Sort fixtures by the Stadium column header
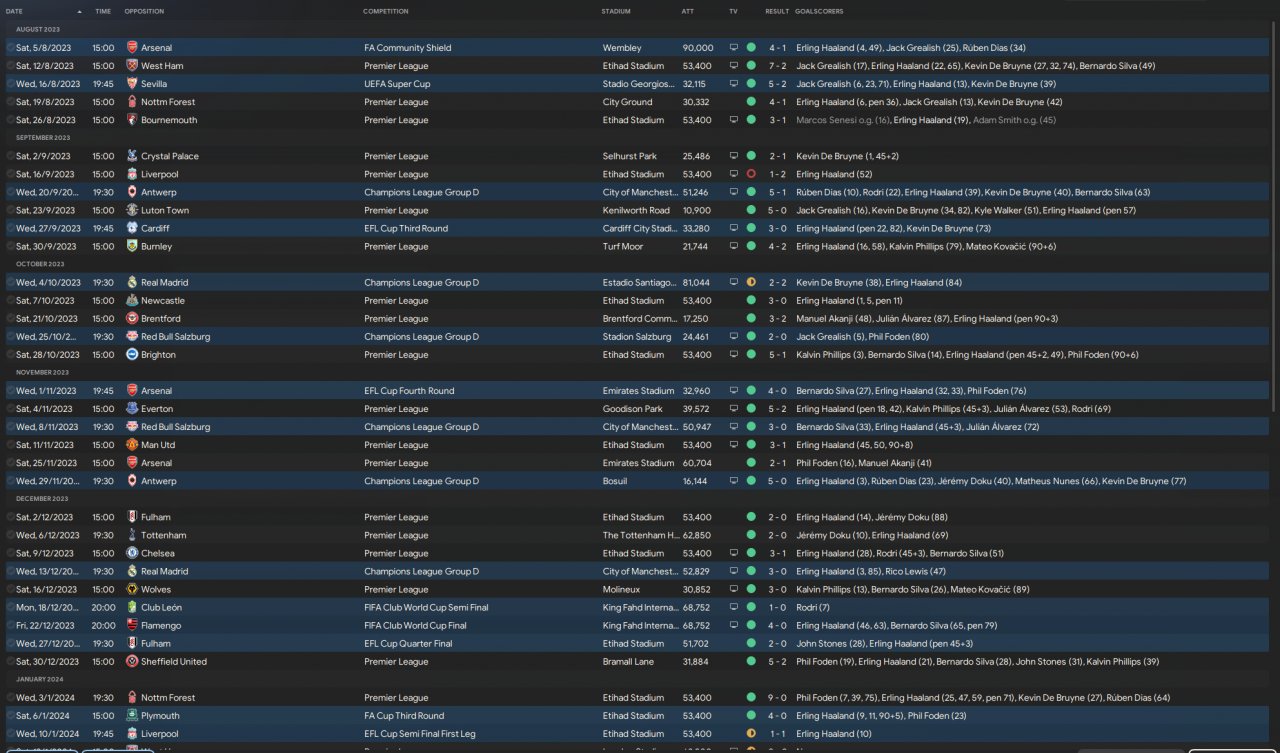This screenshot has height=753, width=1280. coord(616,11)
